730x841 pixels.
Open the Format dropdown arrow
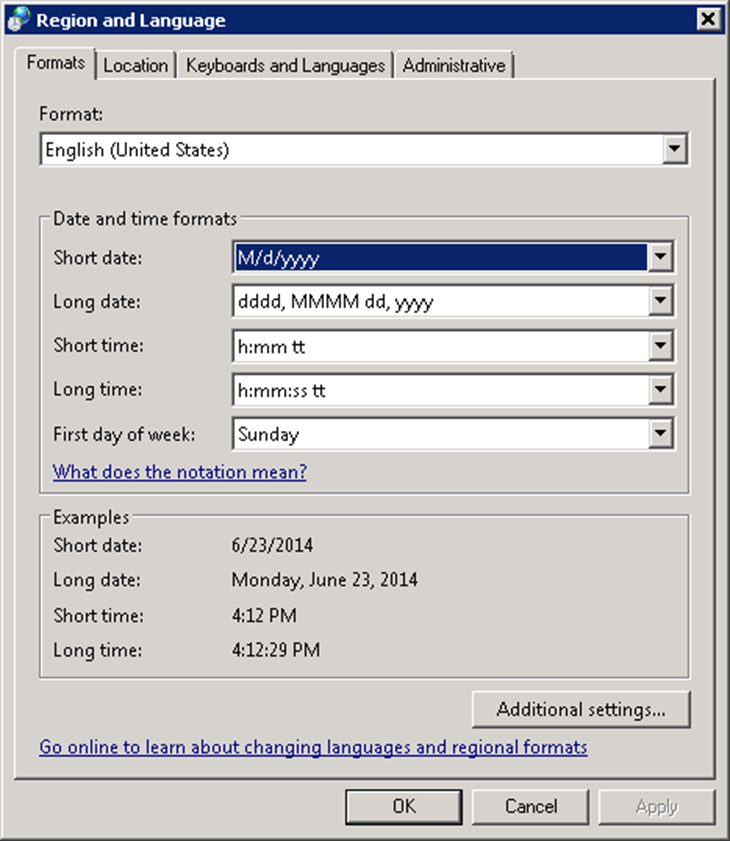coord(674,149)
